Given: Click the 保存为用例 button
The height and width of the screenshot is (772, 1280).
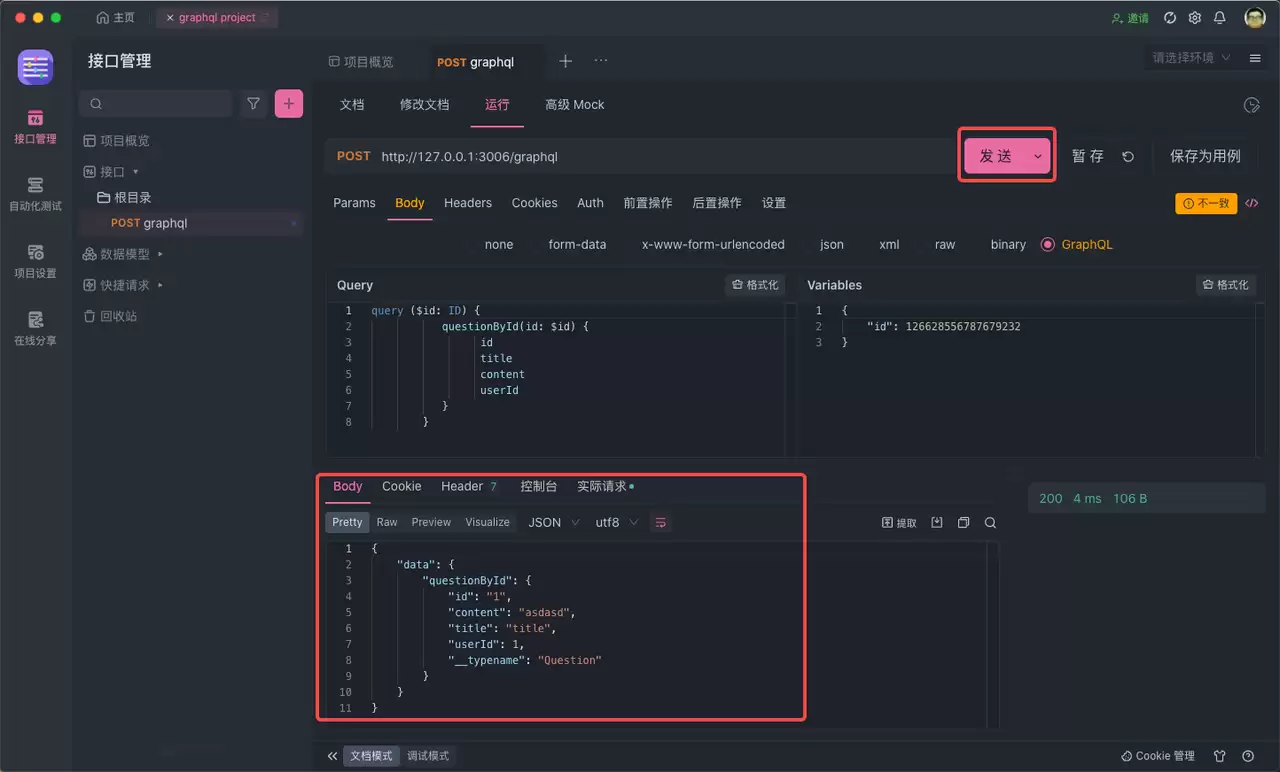Looking at the screenshot, I should coord(1205,156).
